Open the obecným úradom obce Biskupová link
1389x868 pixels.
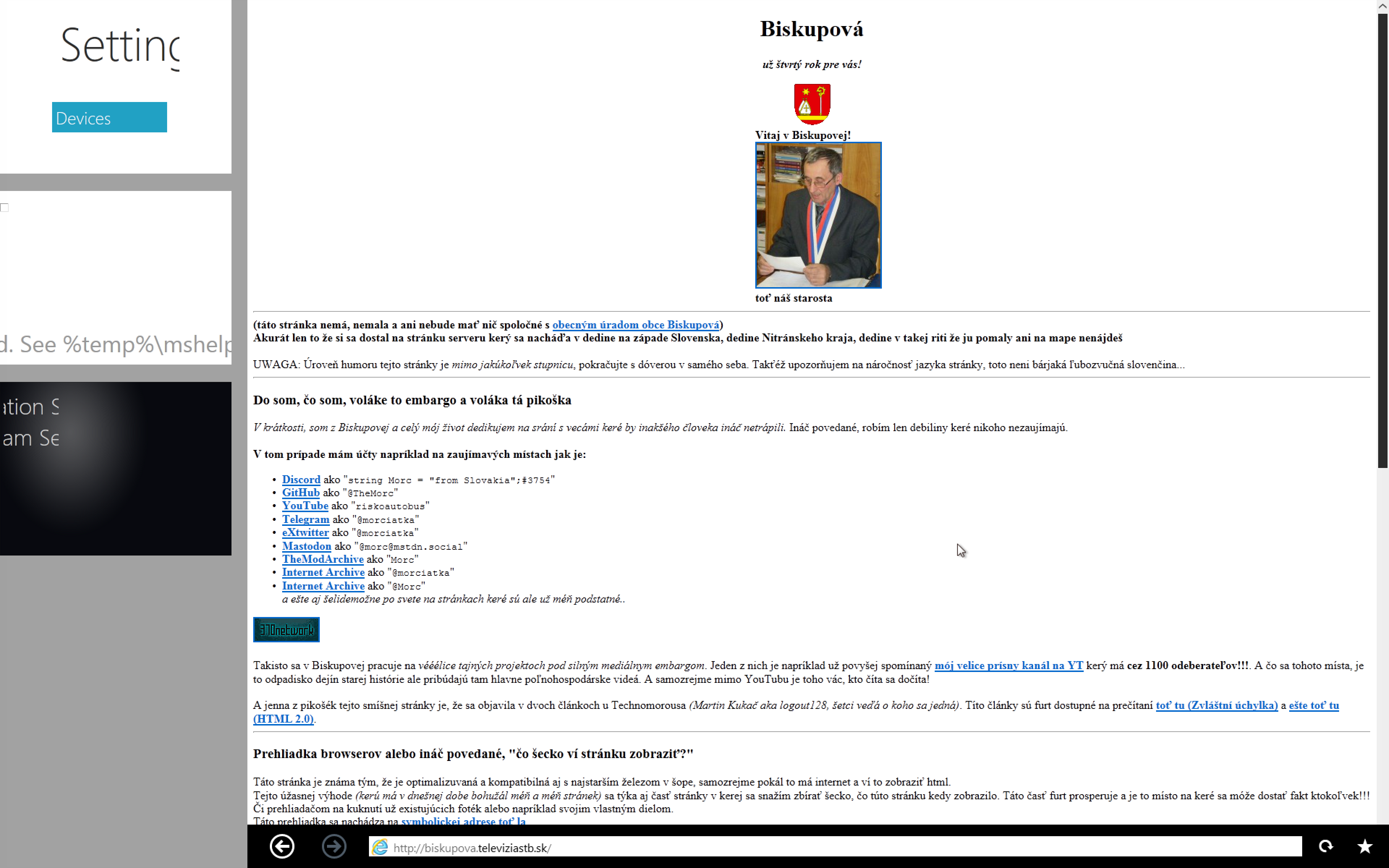coord(636,325)
